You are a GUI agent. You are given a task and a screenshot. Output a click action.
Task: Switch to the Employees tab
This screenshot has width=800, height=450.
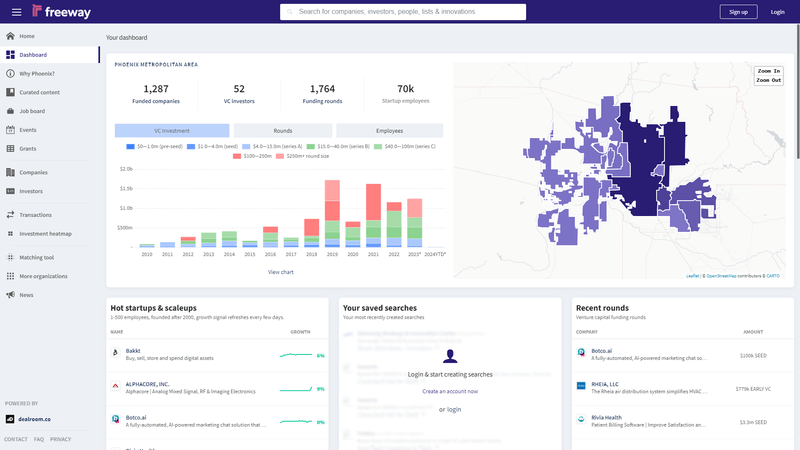389,131
